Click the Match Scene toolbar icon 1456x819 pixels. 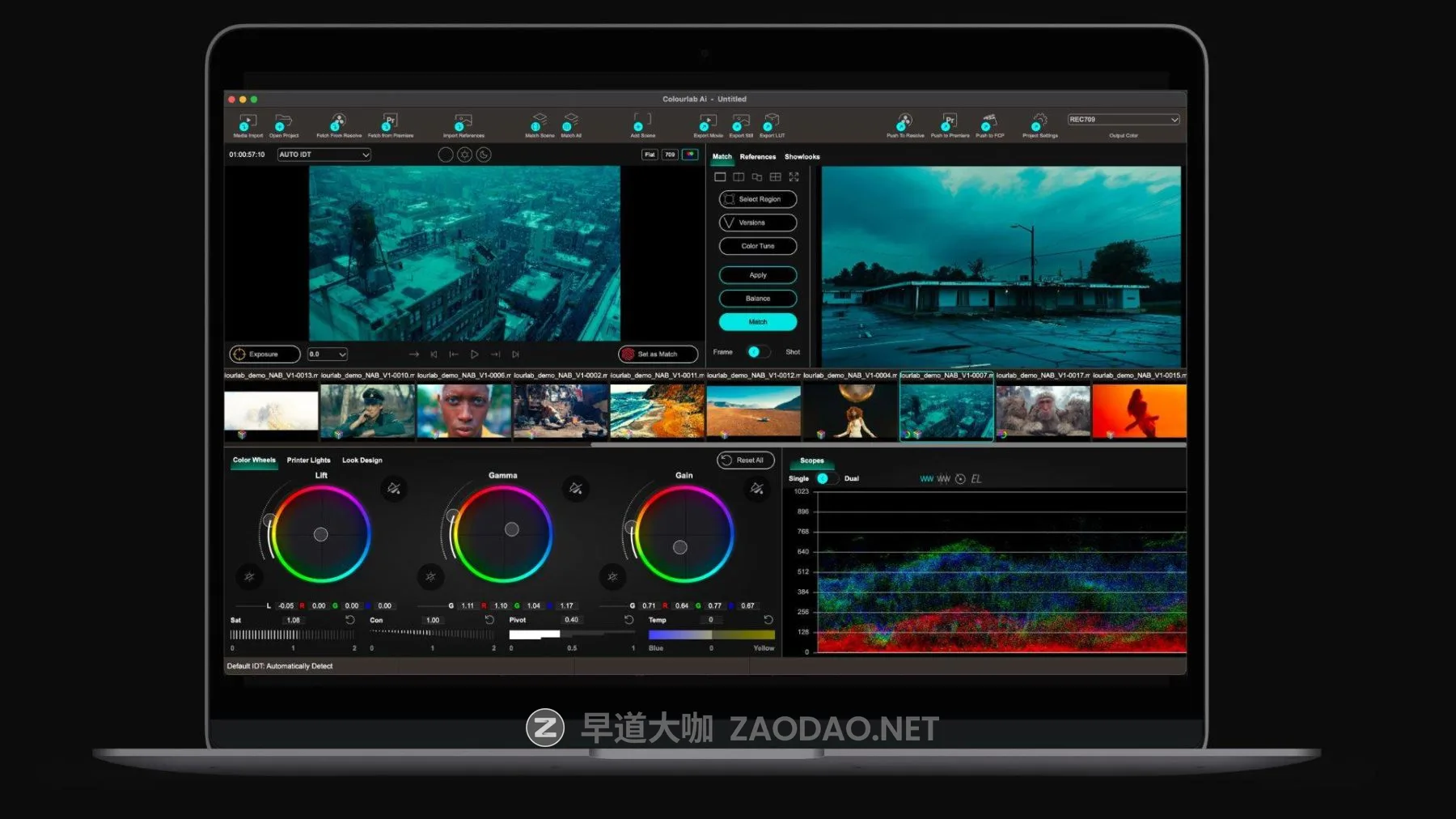[539, 122]
